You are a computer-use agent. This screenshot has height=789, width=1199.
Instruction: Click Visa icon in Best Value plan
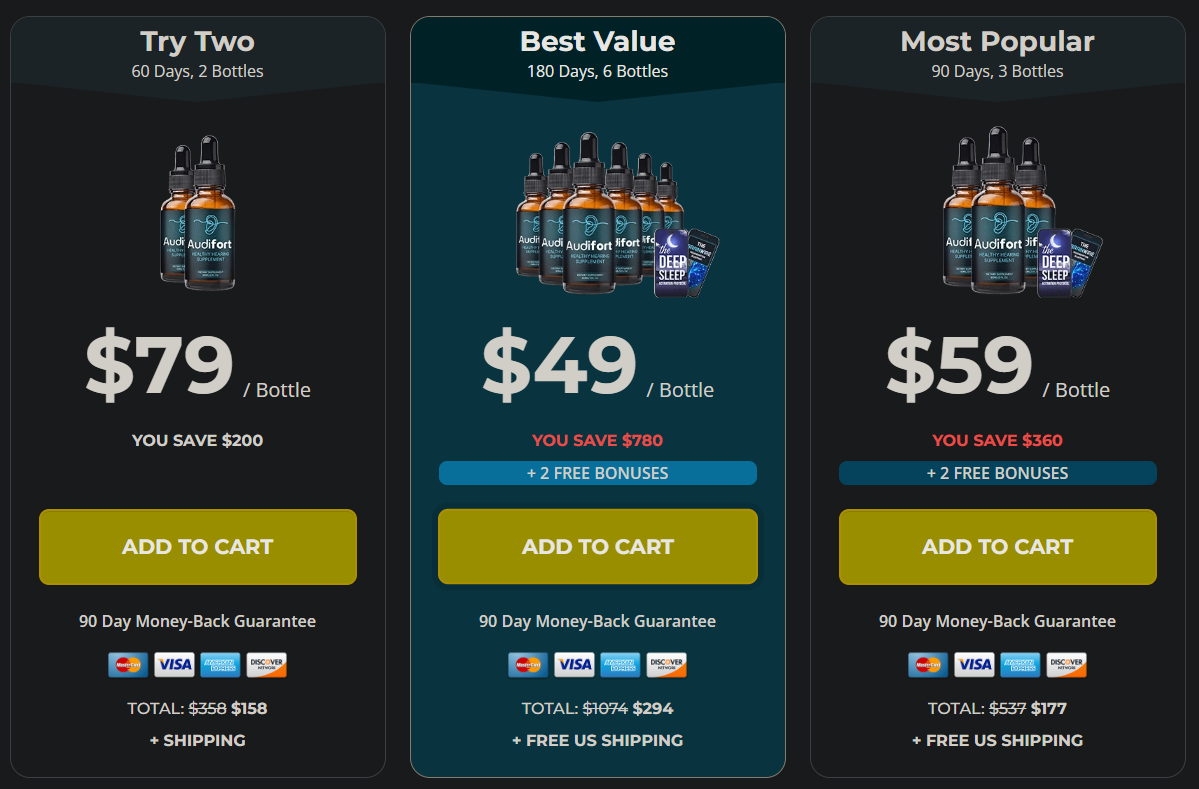[x=574, y=665]
